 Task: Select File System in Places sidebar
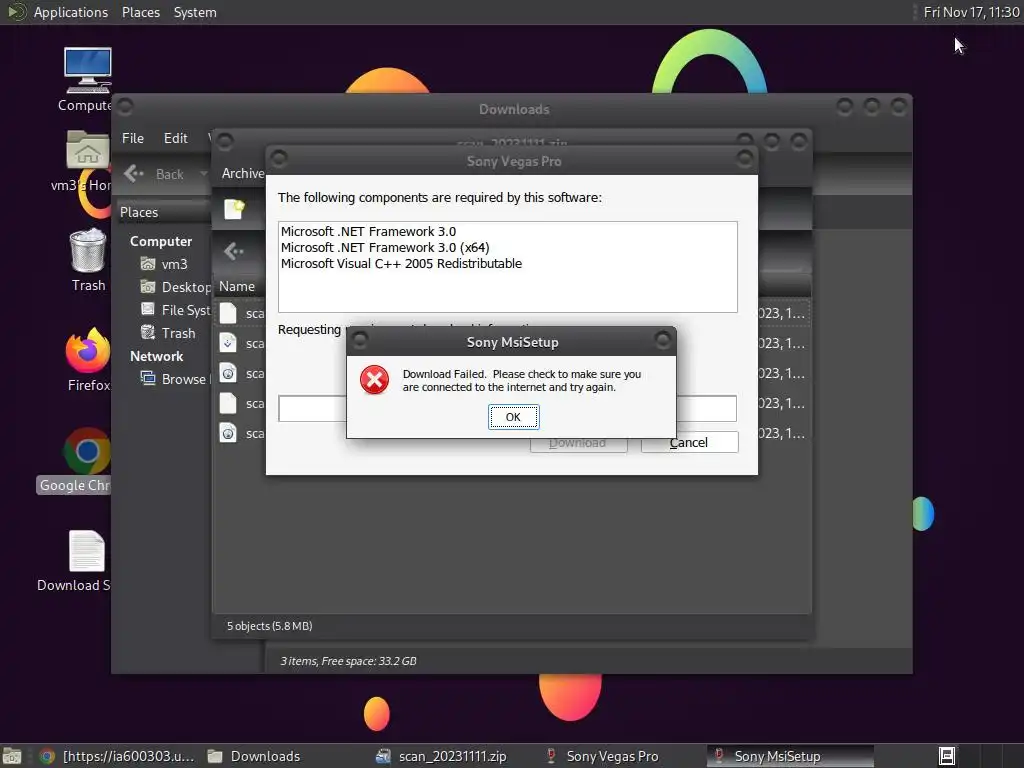[x=175, y=310]
